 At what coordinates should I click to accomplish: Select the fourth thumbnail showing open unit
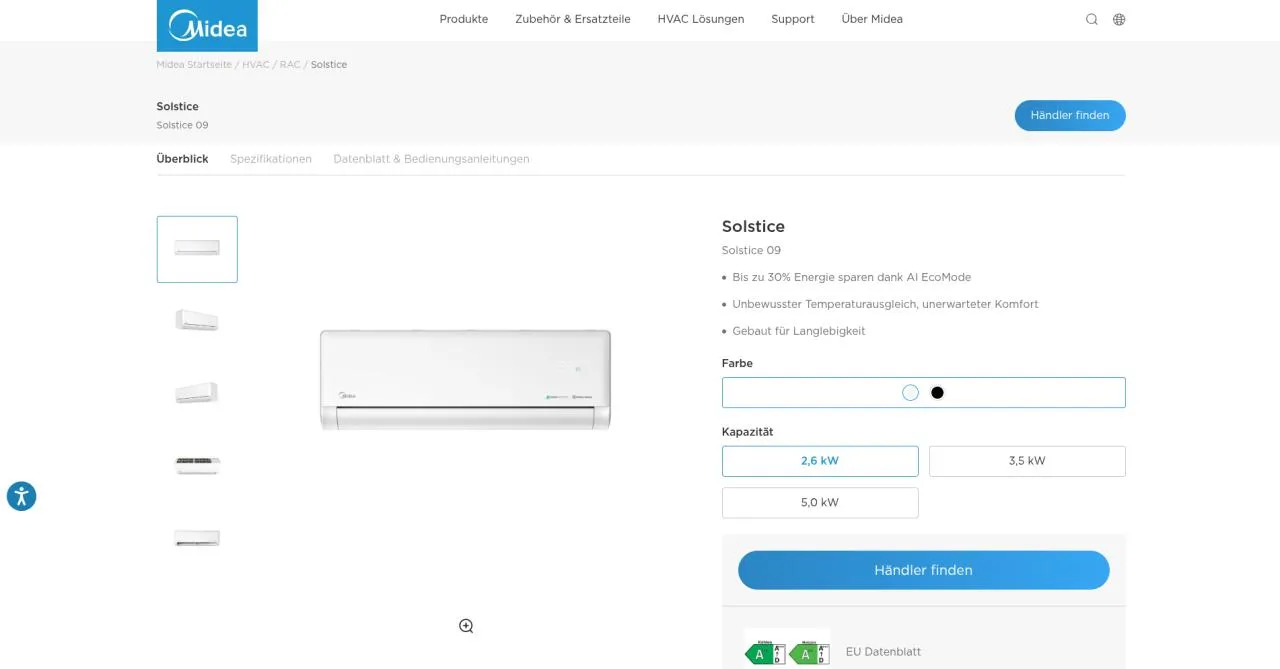[x=197, y=465]
